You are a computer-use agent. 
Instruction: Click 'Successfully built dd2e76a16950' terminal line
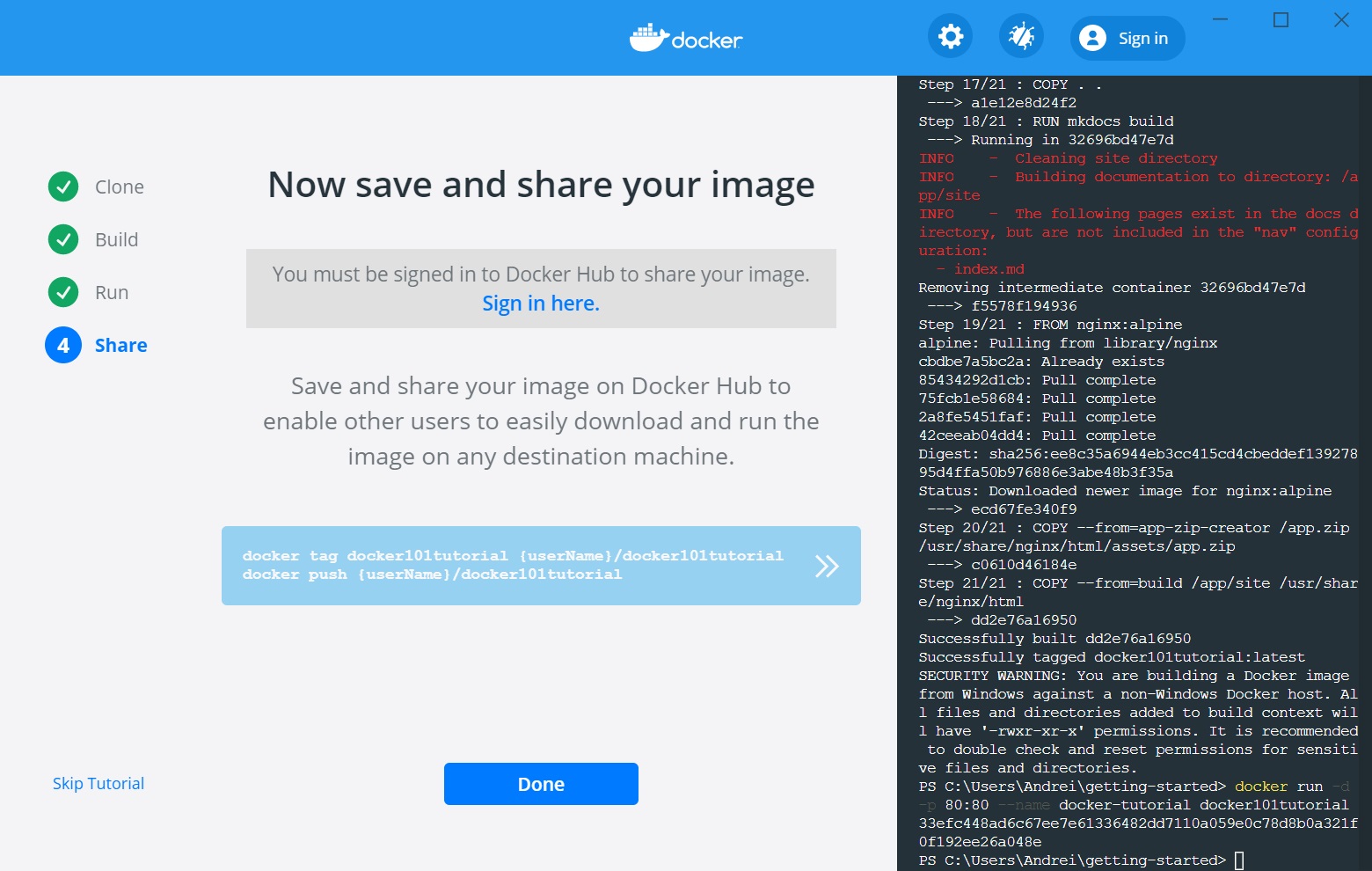click(x=1055, y=639)
